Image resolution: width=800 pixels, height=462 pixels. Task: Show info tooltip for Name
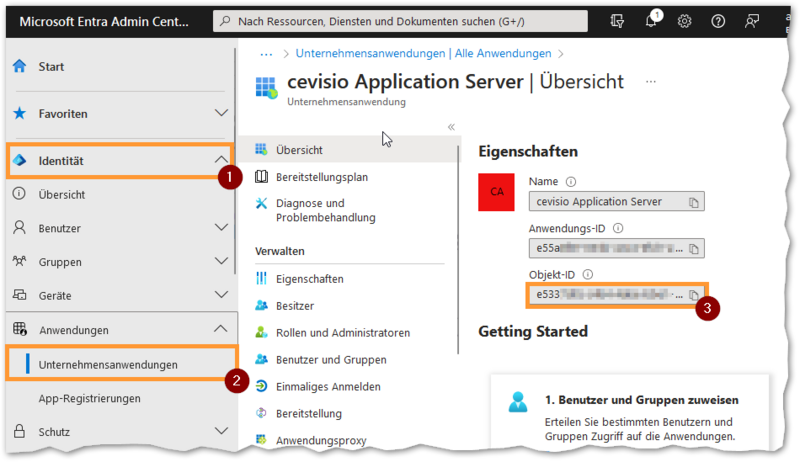click(x=571, y=182)
